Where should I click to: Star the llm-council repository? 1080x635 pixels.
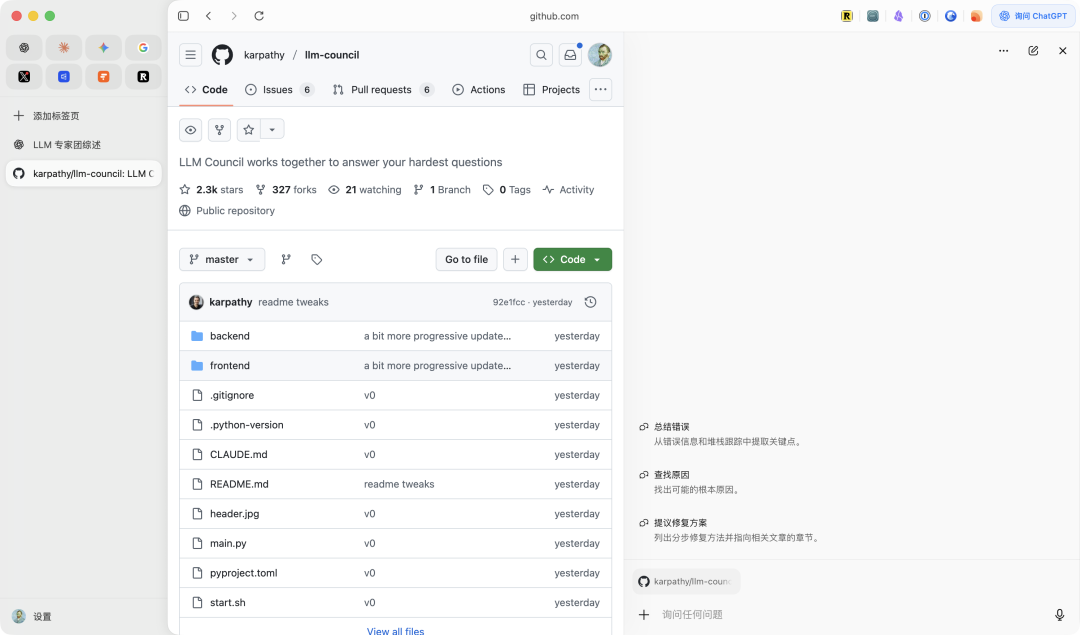coord(249,129)
